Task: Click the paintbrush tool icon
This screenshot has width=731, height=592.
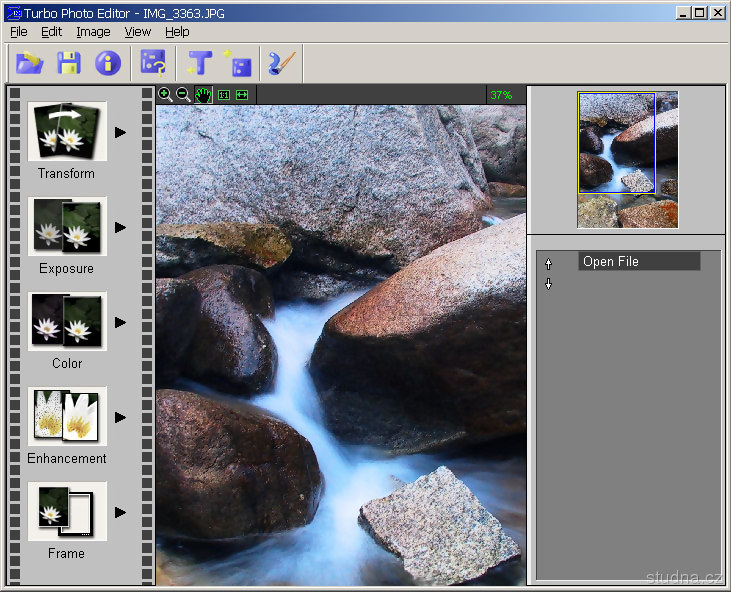Action: coord(281,64)
